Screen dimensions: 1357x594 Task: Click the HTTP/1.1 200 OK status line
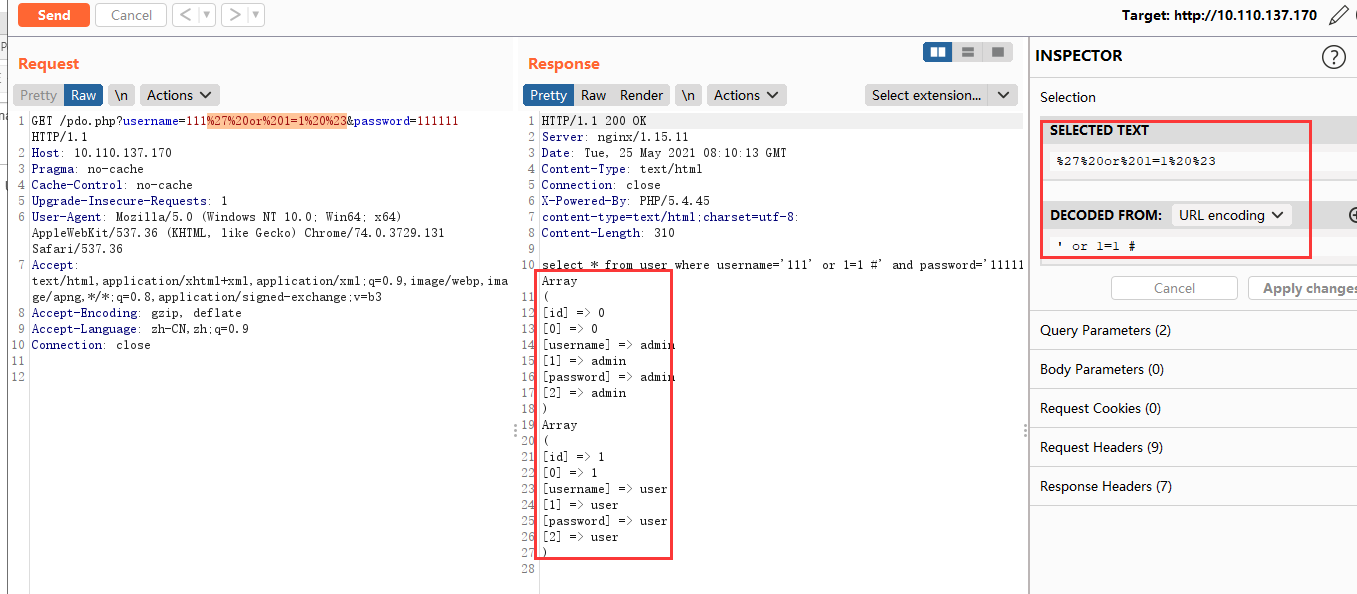(x=593, y=121)
